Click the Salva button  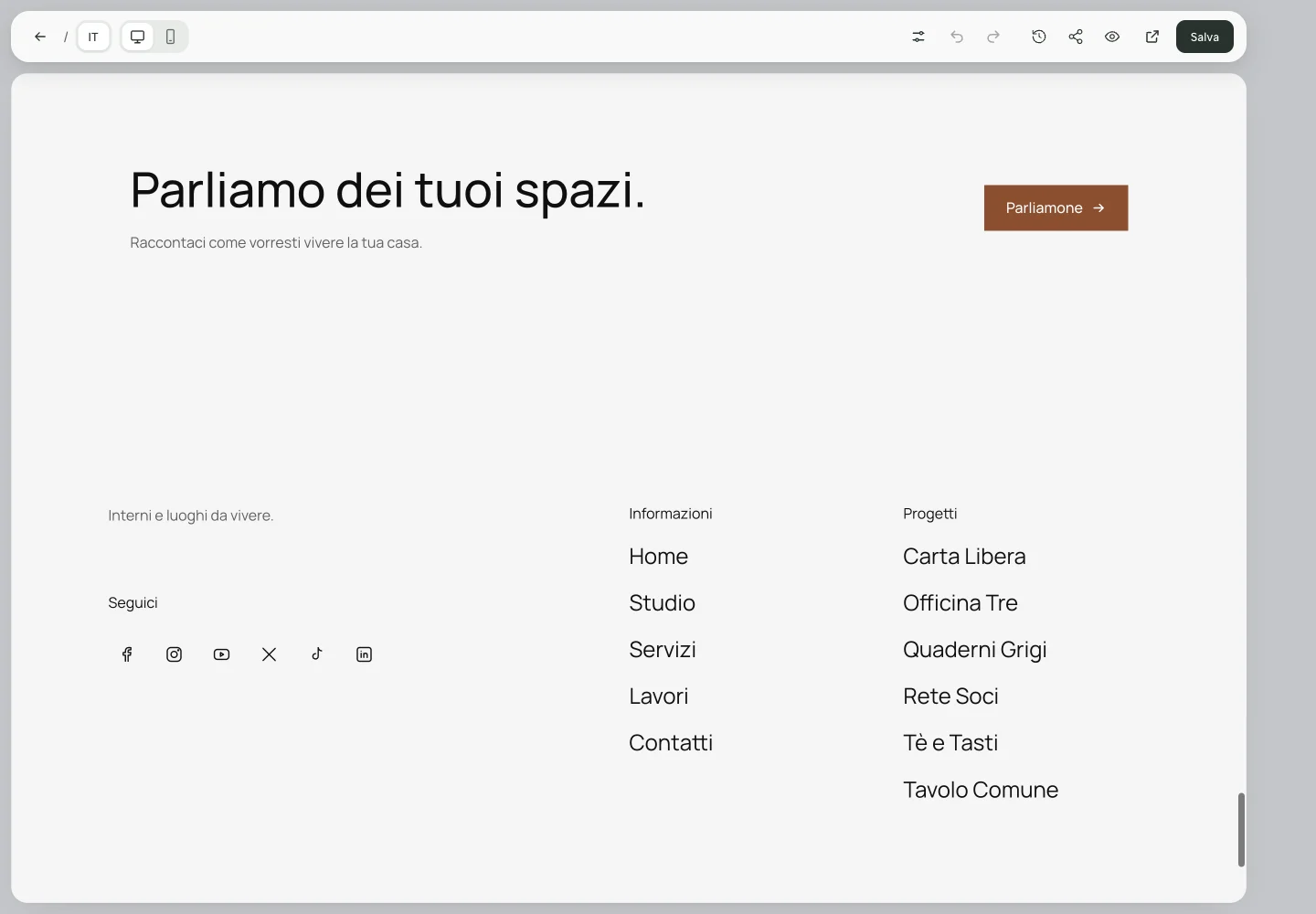click(x=1205, y=37)
